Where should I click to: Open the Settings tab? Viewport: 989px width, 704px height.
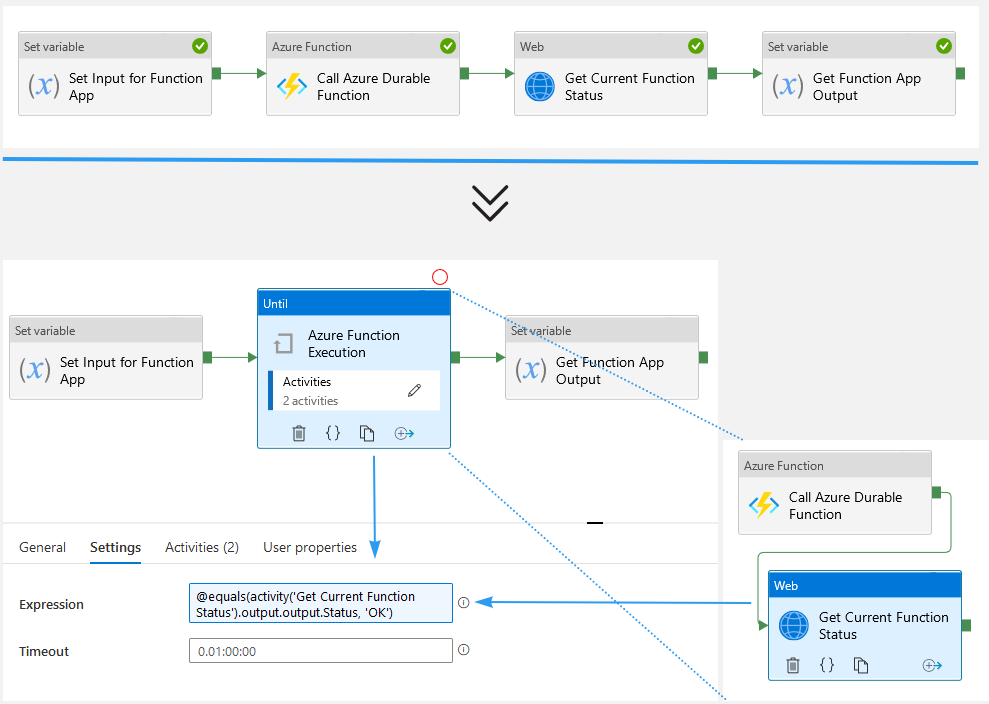tap(115, 548)
